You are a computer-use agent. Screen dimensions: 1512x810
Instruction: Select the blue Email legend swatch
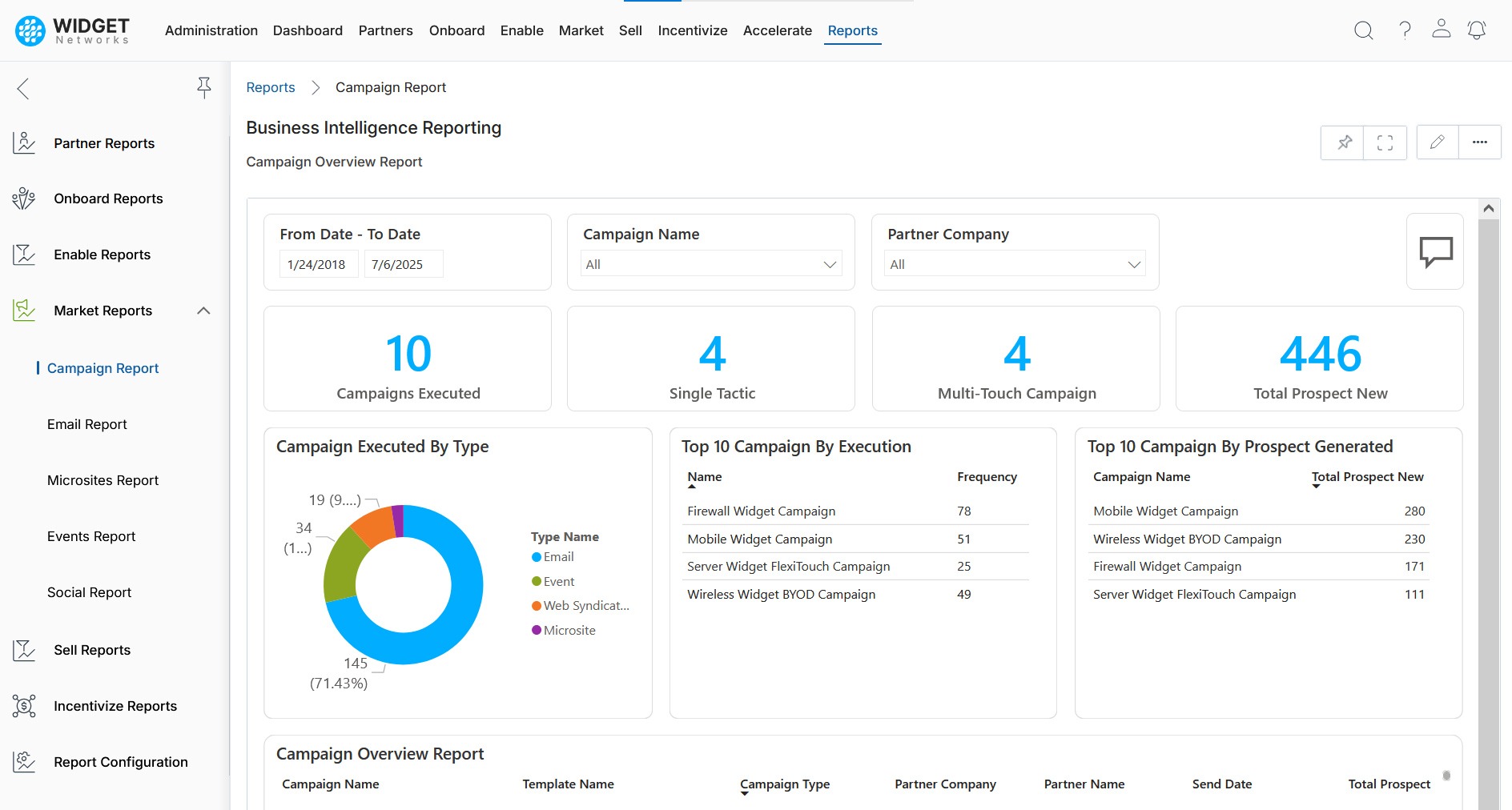click(537, 557)
